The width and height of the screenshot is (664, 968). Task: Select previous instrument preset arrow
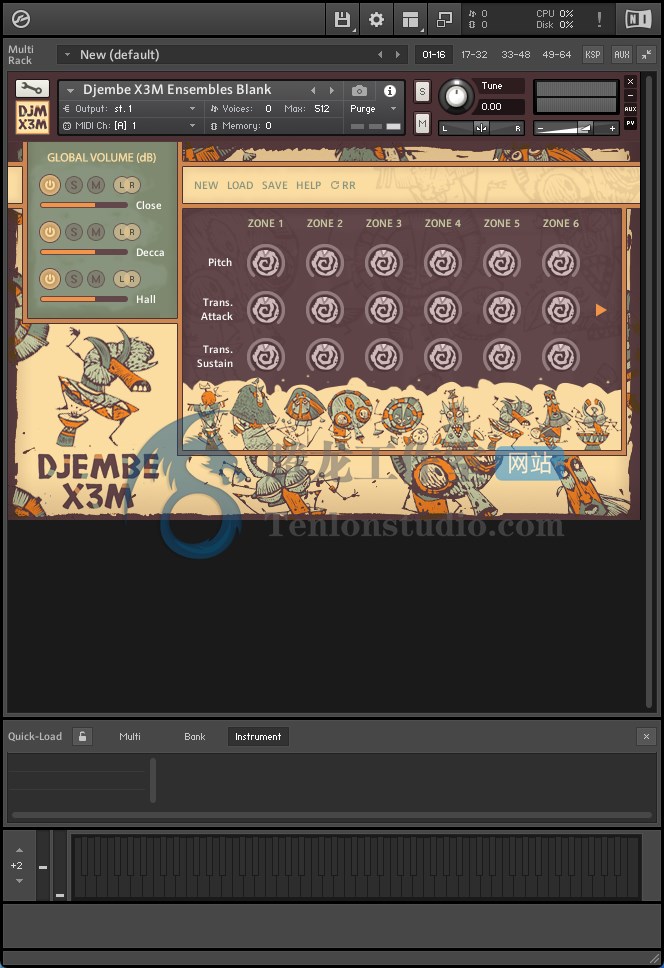pyautogui.click(x=313, y=91)
